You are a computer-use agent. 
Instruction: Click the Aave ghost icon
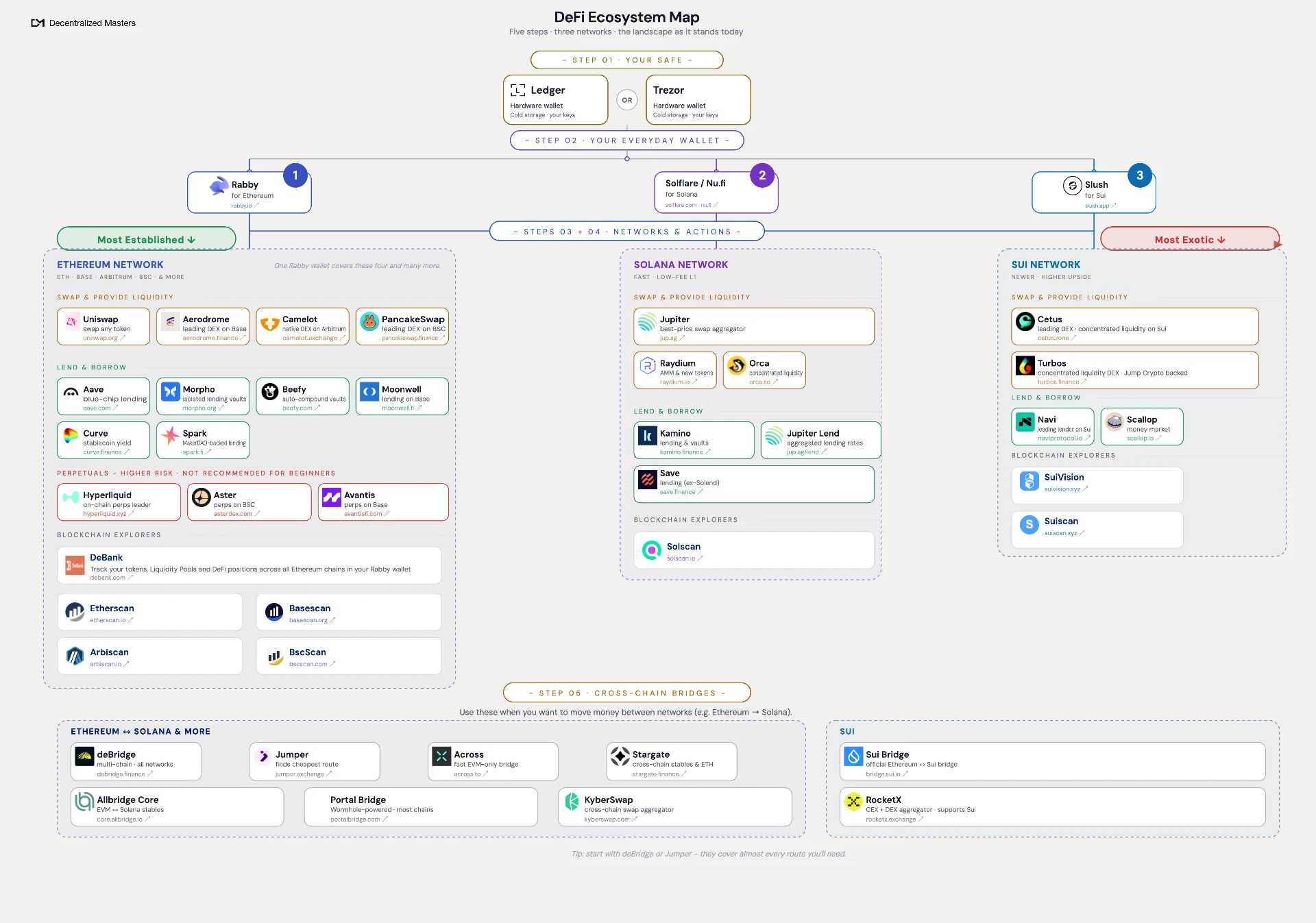(x=71, y=391)
